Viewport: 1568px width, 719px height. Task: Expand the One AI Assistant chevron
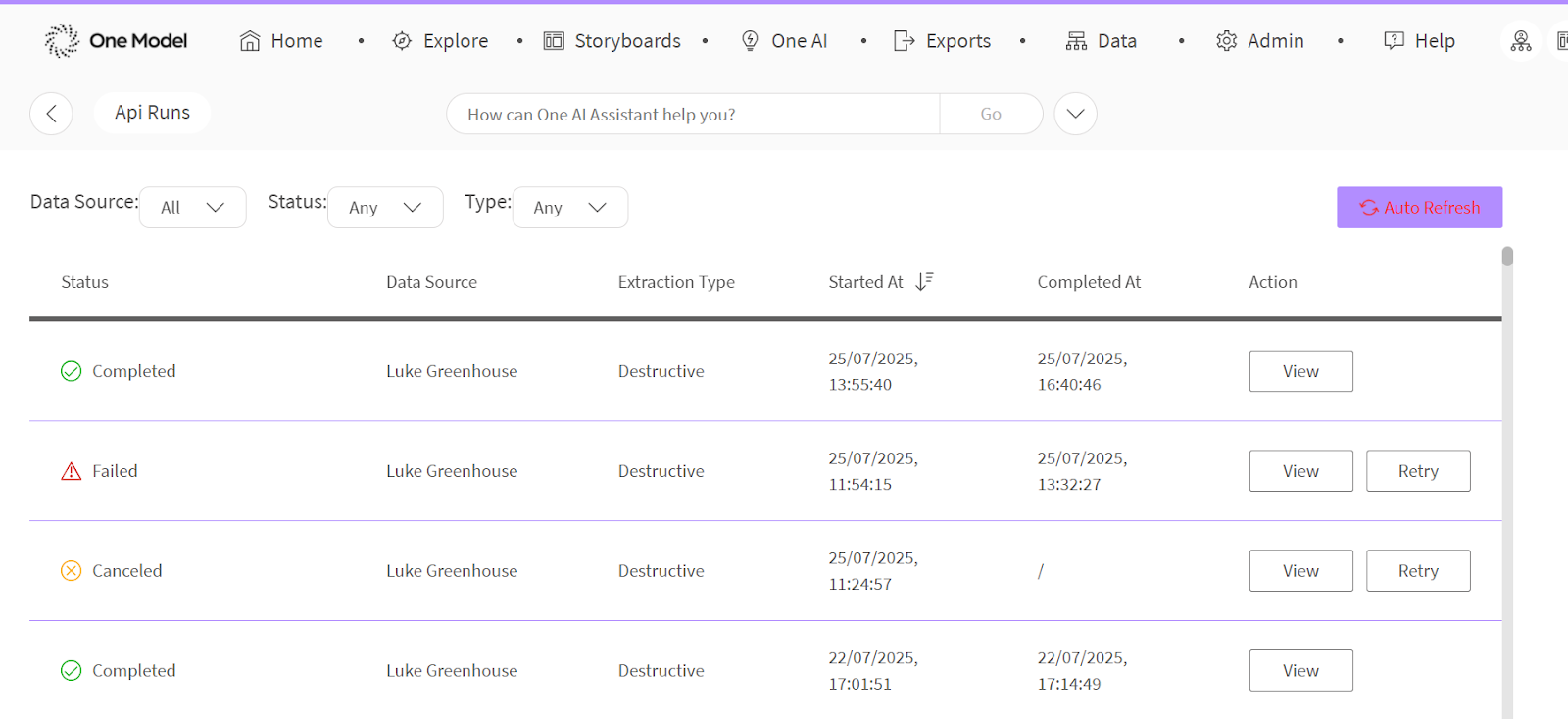(1075, 114)
